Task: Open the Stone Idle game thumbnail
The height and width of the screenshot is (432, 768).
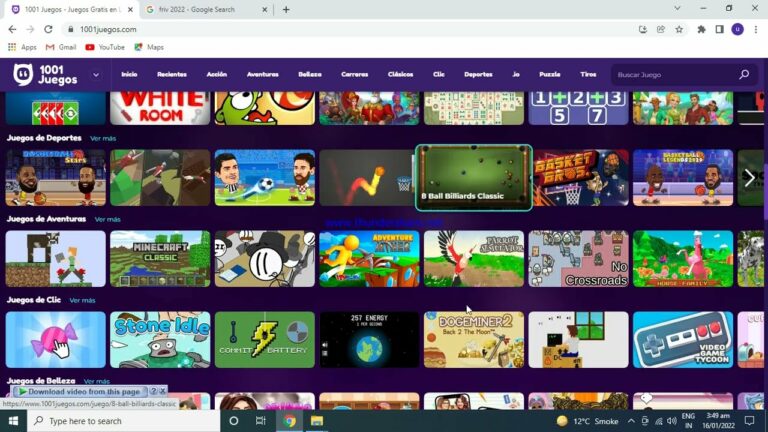Action: pos(160,339)
